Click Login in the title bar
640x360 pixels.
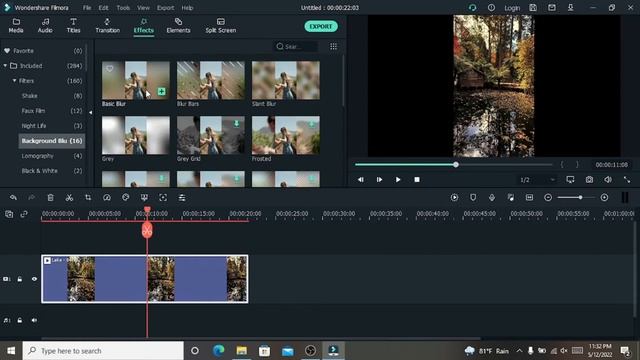pos(512,8)
